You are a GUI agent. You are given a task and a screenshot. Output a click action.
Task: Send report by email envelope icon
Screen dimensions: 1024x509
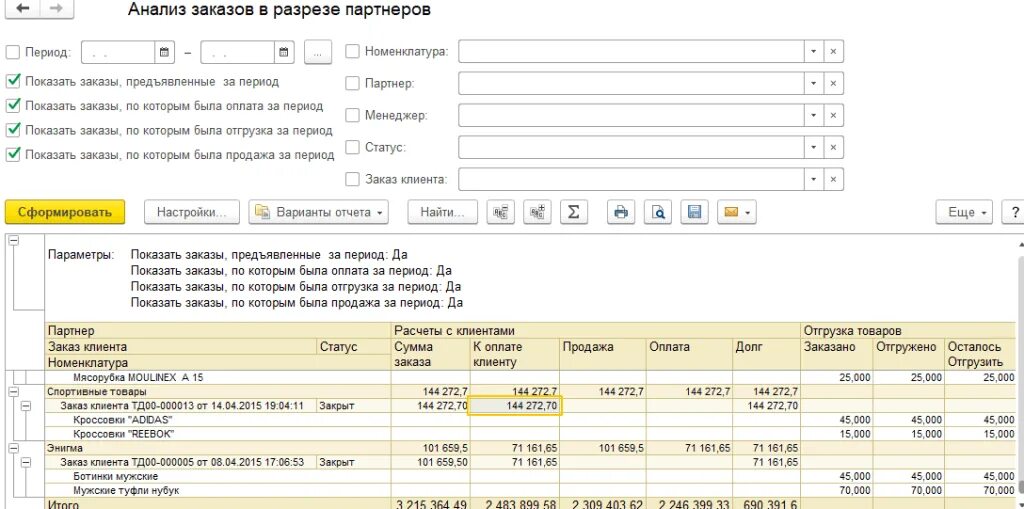[x=731, y=212]
